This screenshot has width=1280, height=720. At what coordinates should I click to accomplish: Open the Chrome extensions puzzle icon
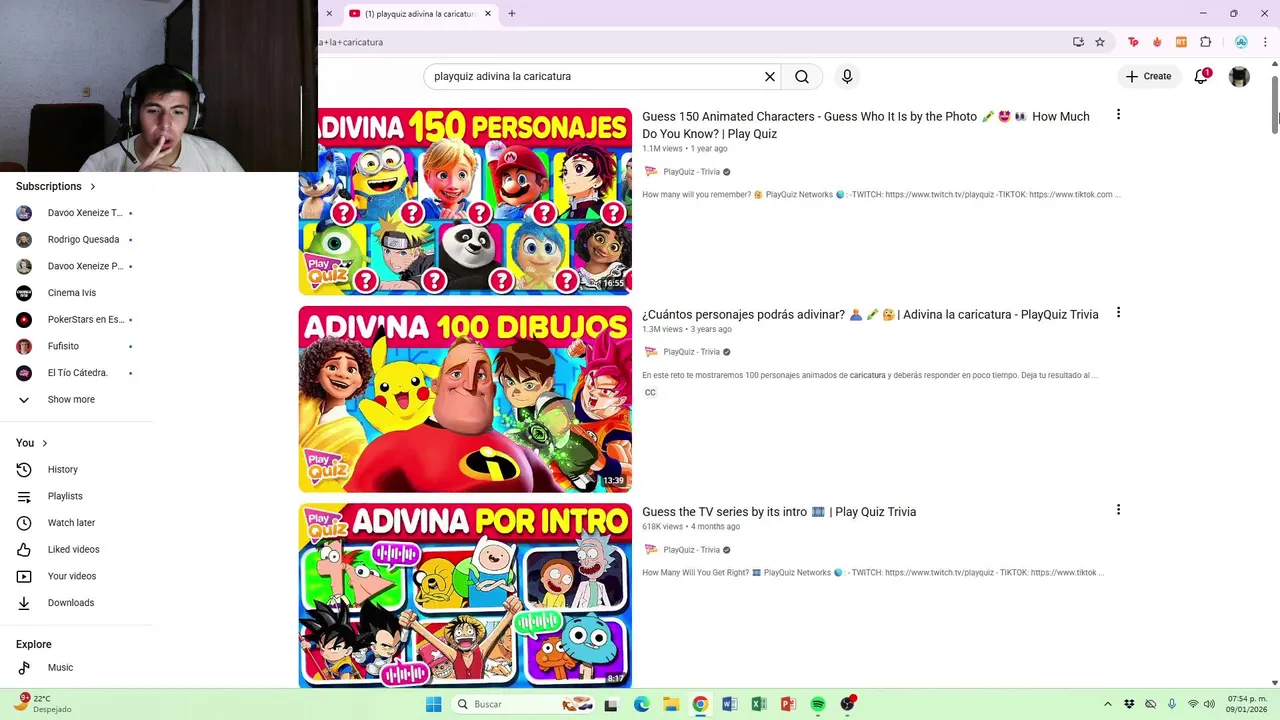pyautogui.click(x=1205, y=42)
